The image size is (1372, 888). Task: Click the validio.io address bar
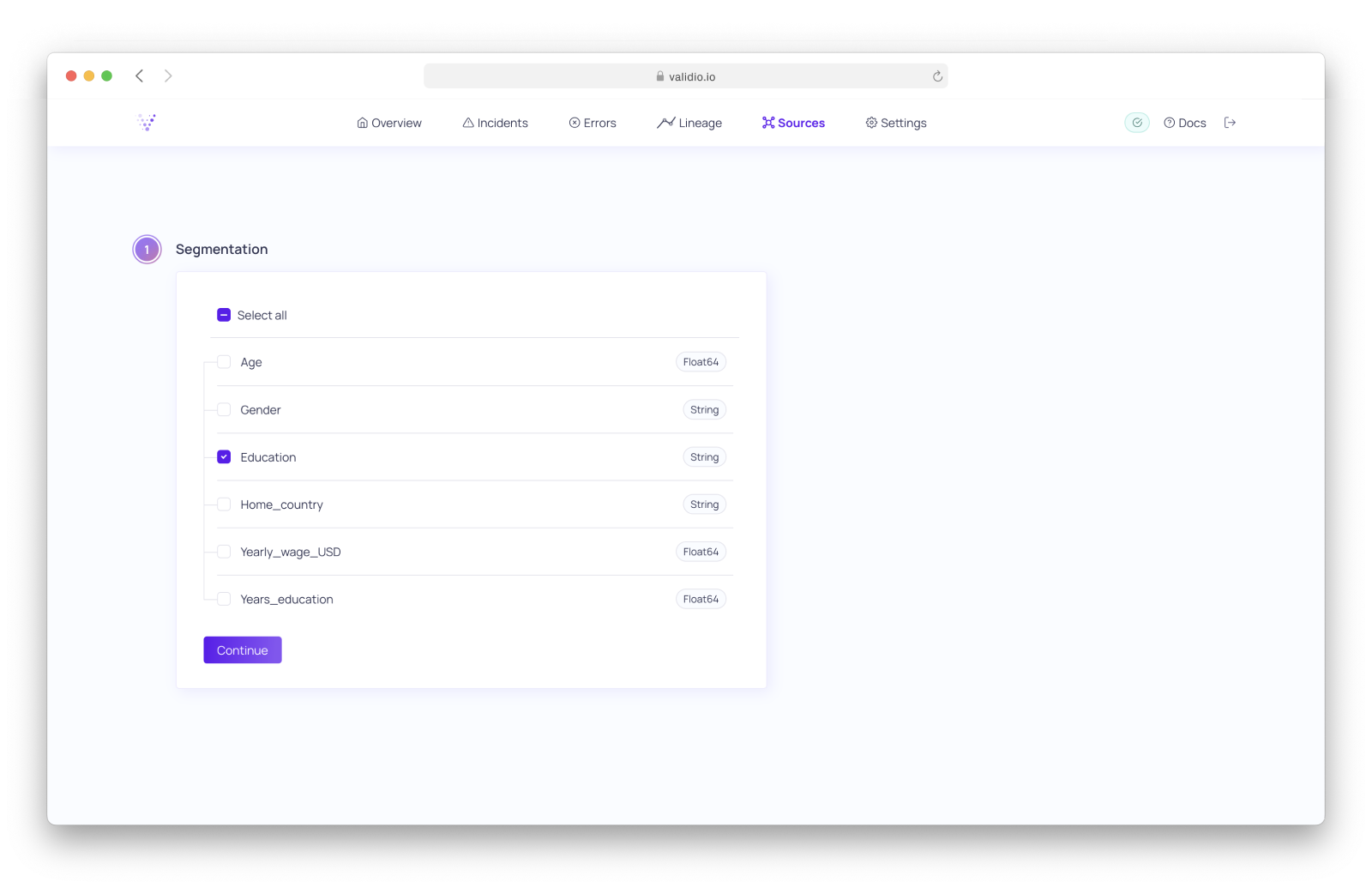686,76
